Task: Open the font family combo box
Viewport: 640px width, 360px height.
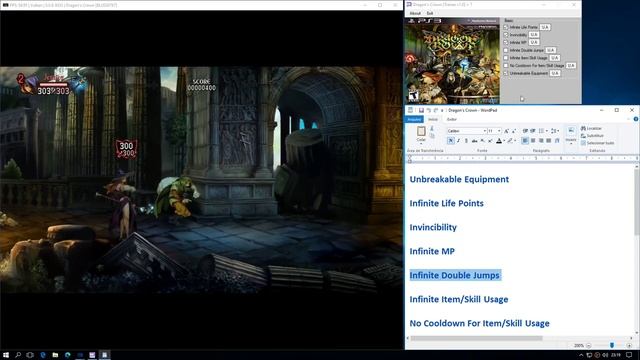Action: coord(467,131)
